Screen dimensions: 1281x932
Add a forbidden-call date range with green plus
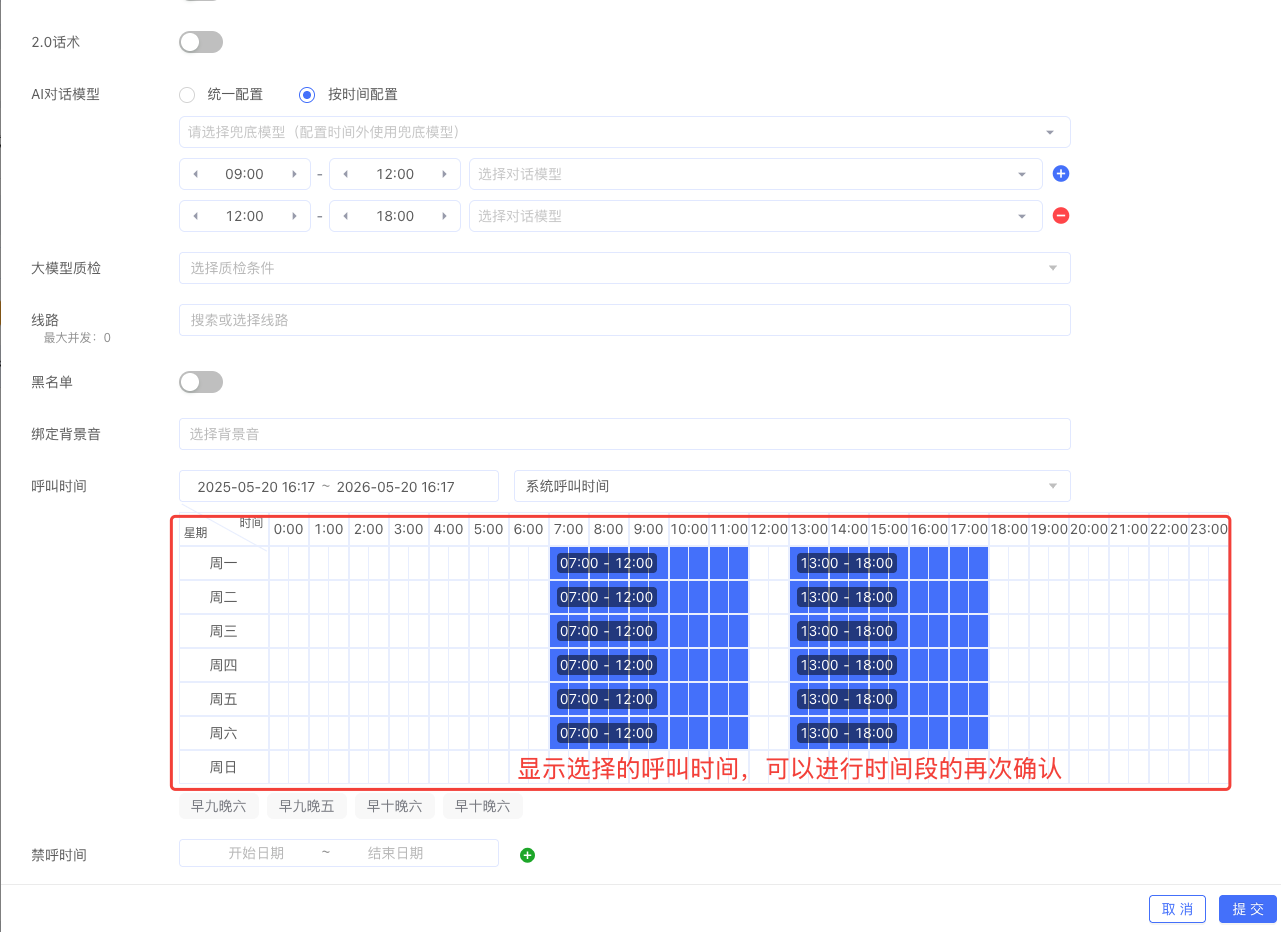coord(528,855)
